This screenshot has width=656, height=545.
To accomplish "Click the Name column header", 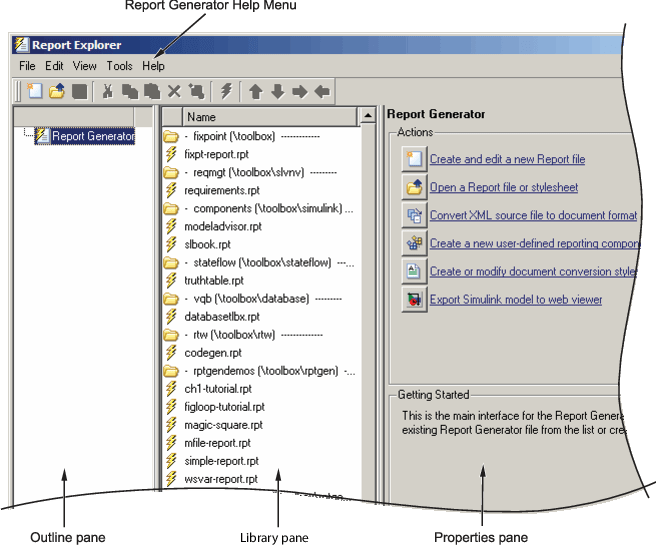I will [x=270, y=117].
